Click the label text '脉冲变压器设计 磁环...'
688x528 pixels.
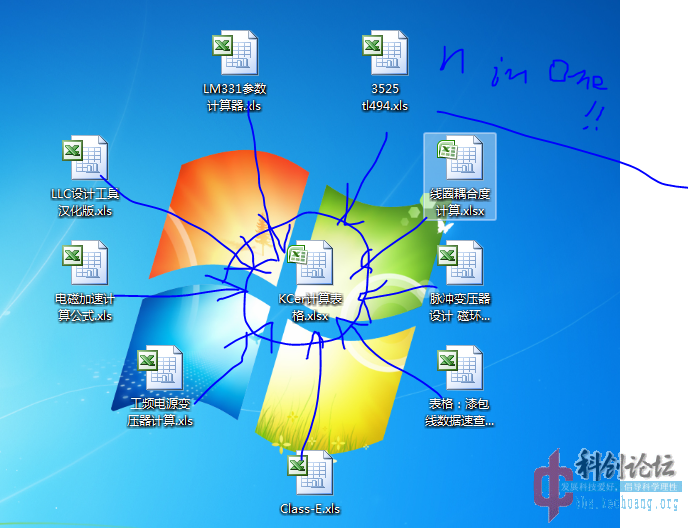[x=460, y=307]
